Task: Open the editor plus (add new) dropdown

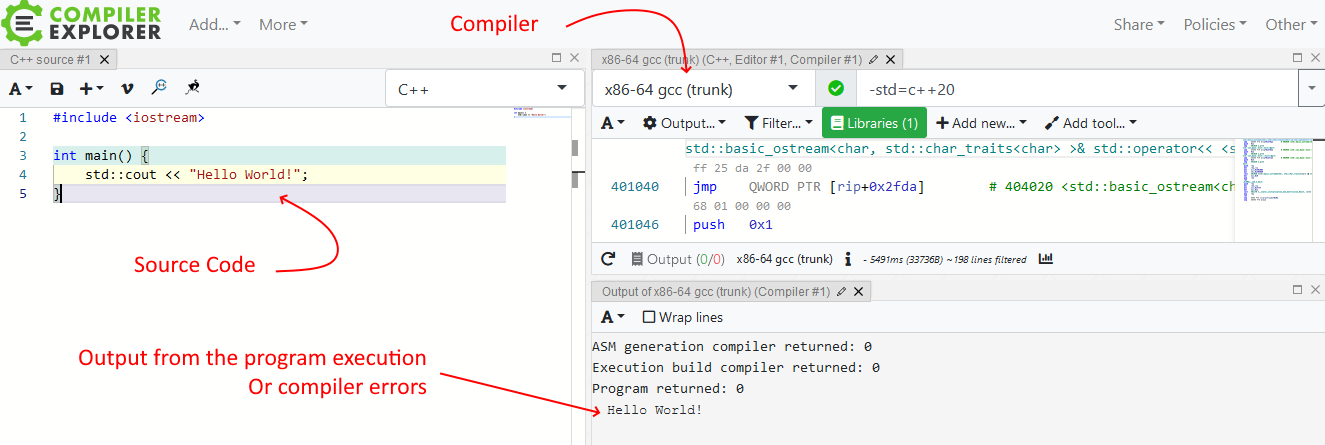Action: [x=92, y=89]
